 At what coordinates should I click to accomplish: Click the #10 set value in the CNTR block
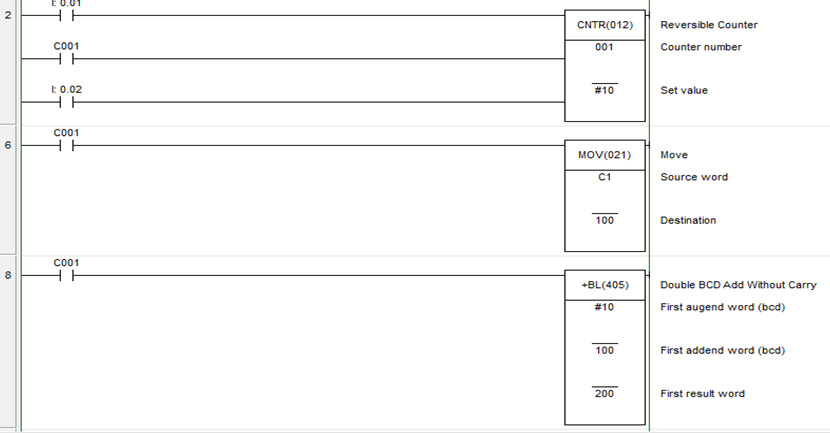[x=605, y=90]
